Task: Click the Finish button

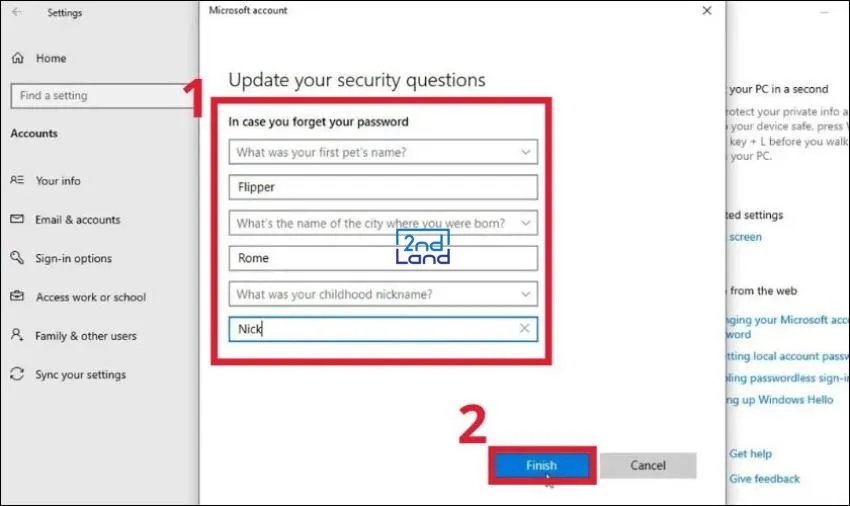Action: click(x=541, y=465)
